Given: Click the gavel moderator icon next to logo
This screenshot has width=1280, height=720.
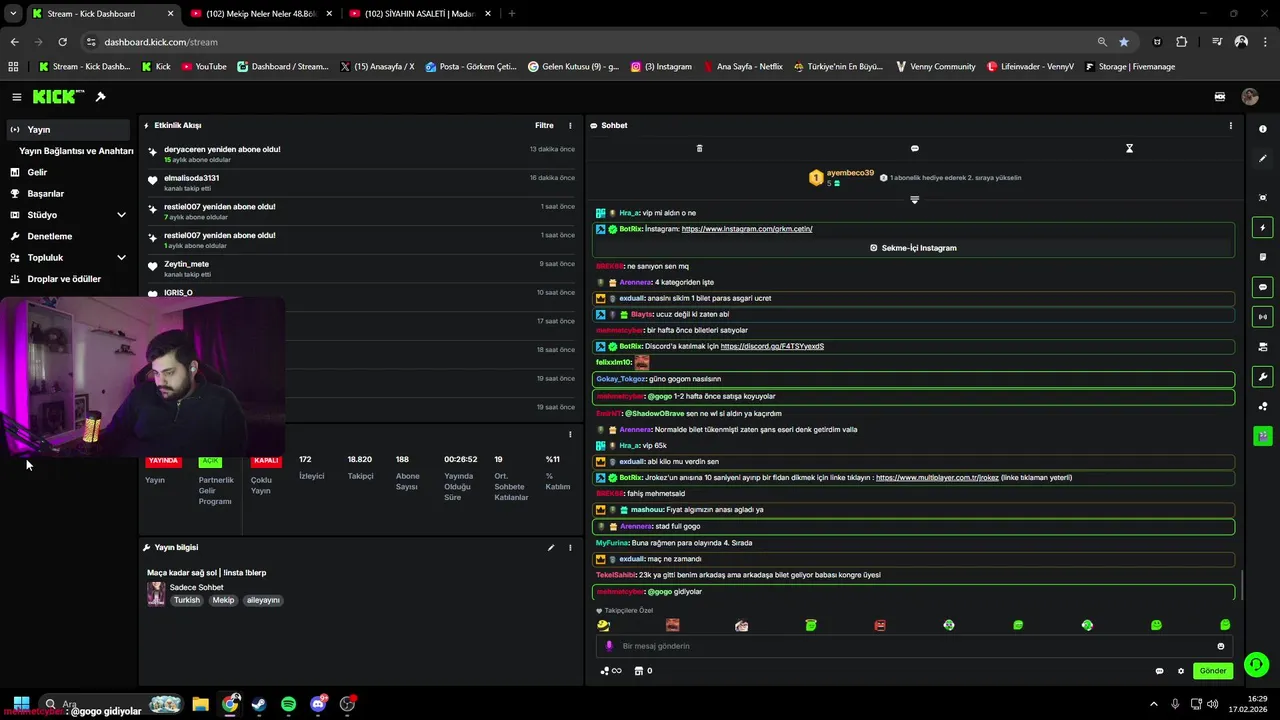Looking at the screenshot, I should coord(100,97).
